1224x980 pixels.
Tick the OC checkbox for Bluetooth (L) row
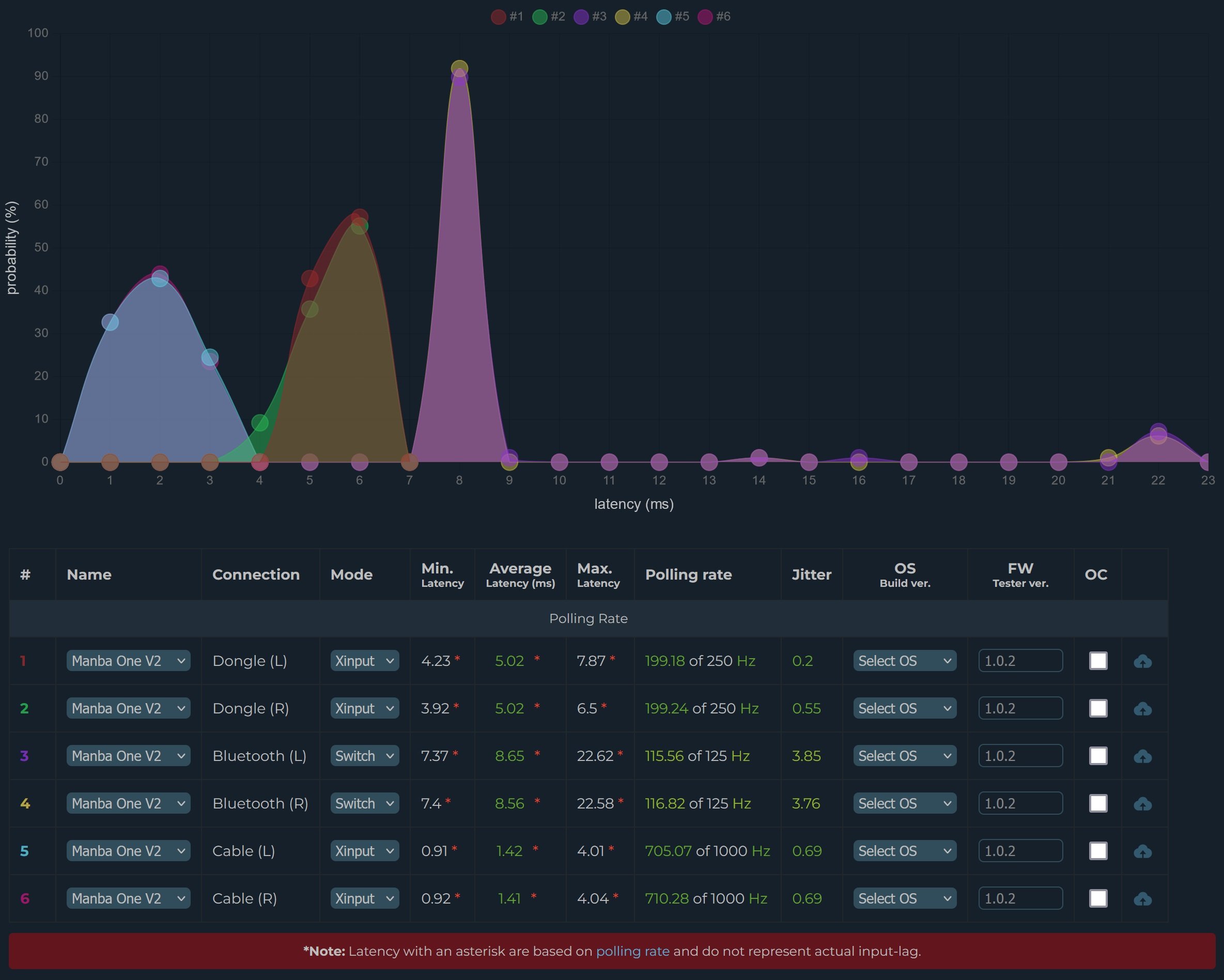1098,756
